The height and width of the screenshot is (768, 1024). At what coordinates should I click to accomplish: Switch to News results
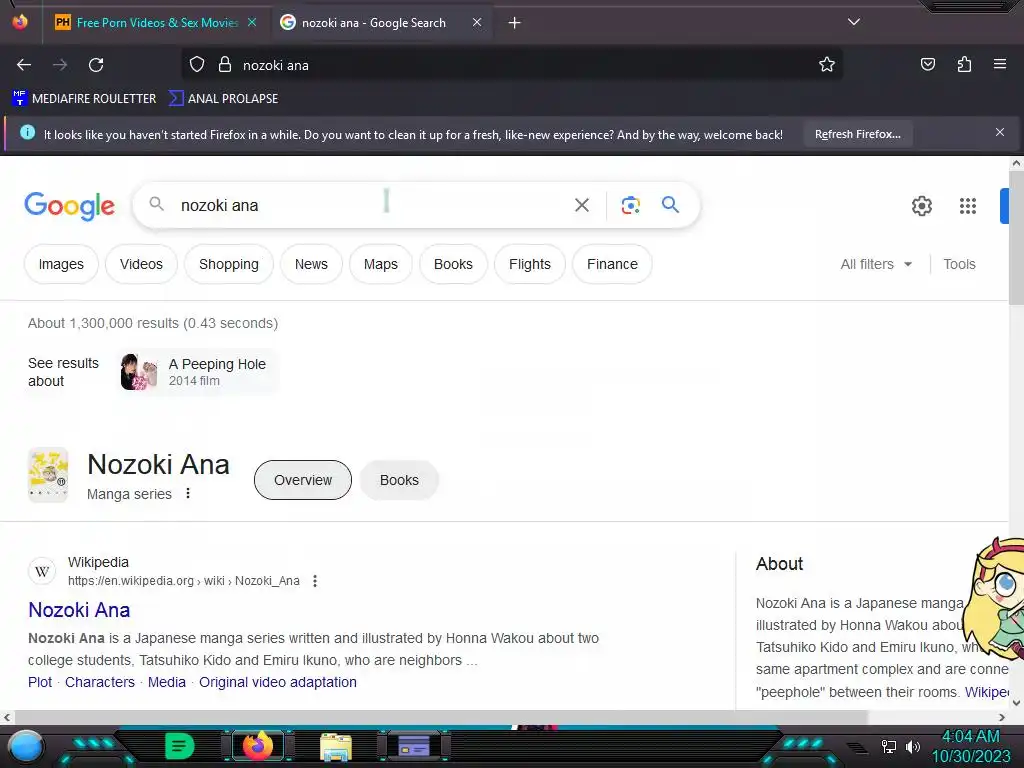click(311, 264)
